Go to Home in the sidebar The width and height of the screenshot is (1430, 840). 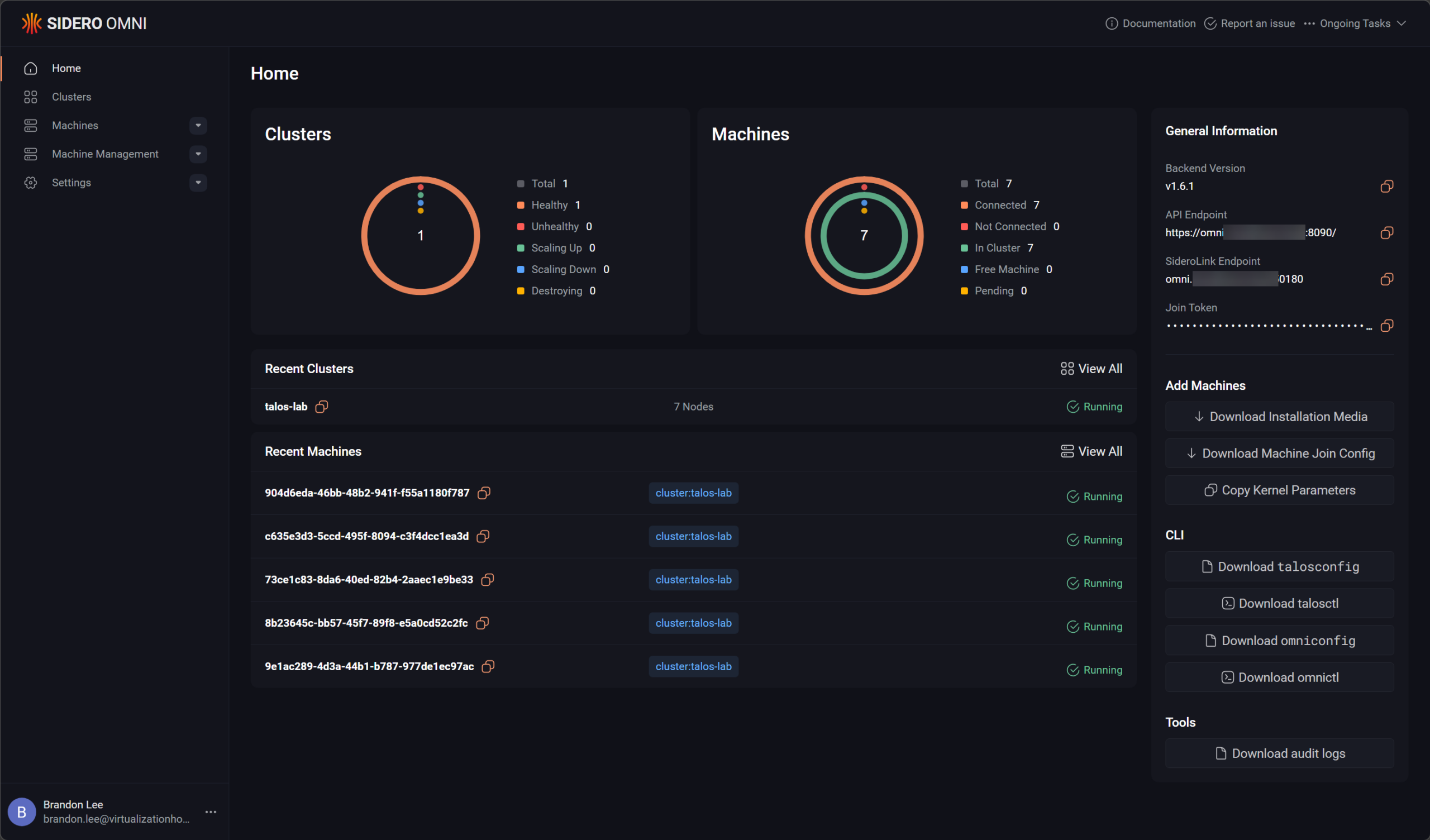click(66, 68)
